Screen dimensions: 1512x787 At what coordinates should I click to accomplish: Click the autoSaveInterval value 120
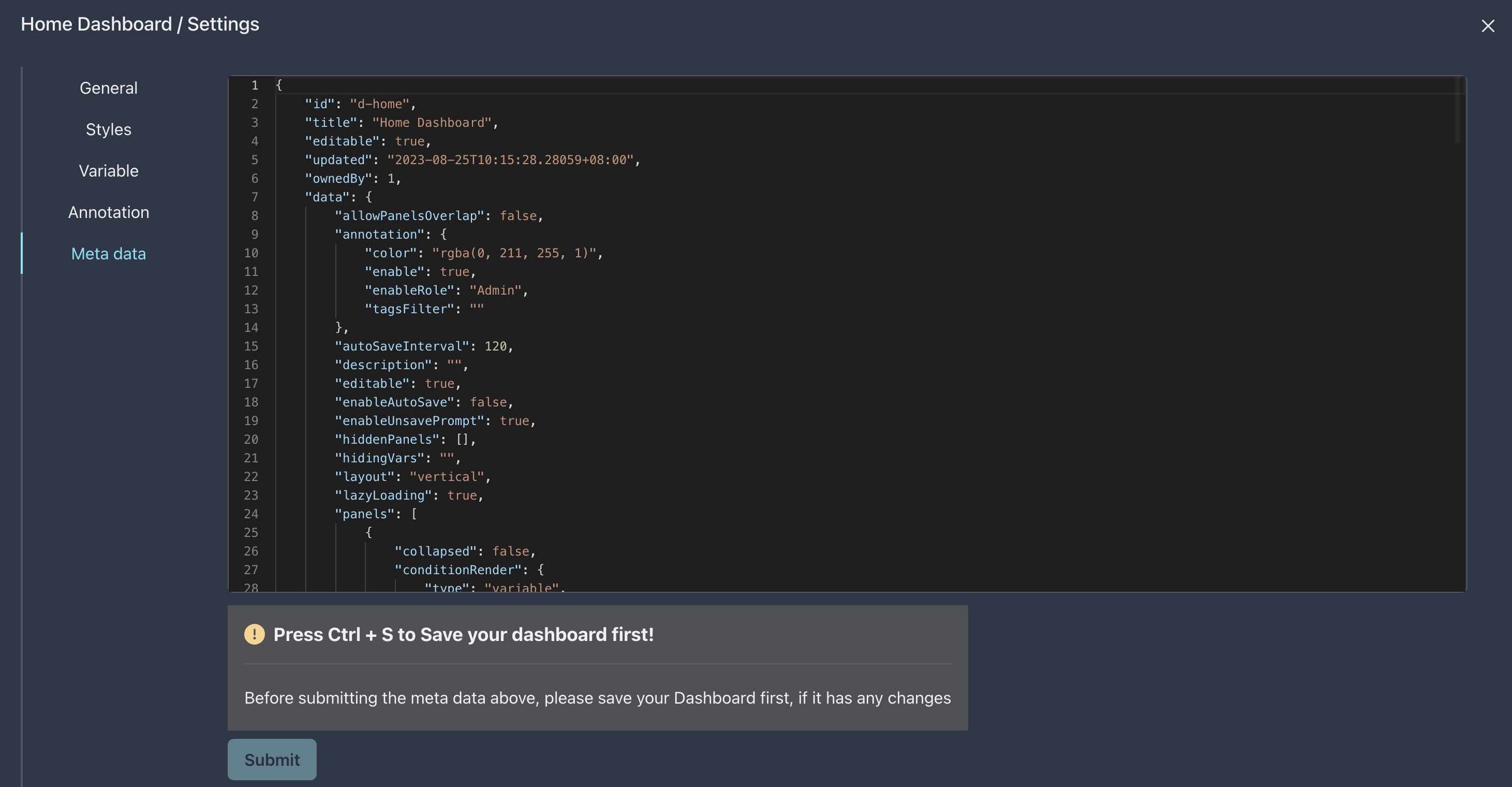tap(495, 346)
